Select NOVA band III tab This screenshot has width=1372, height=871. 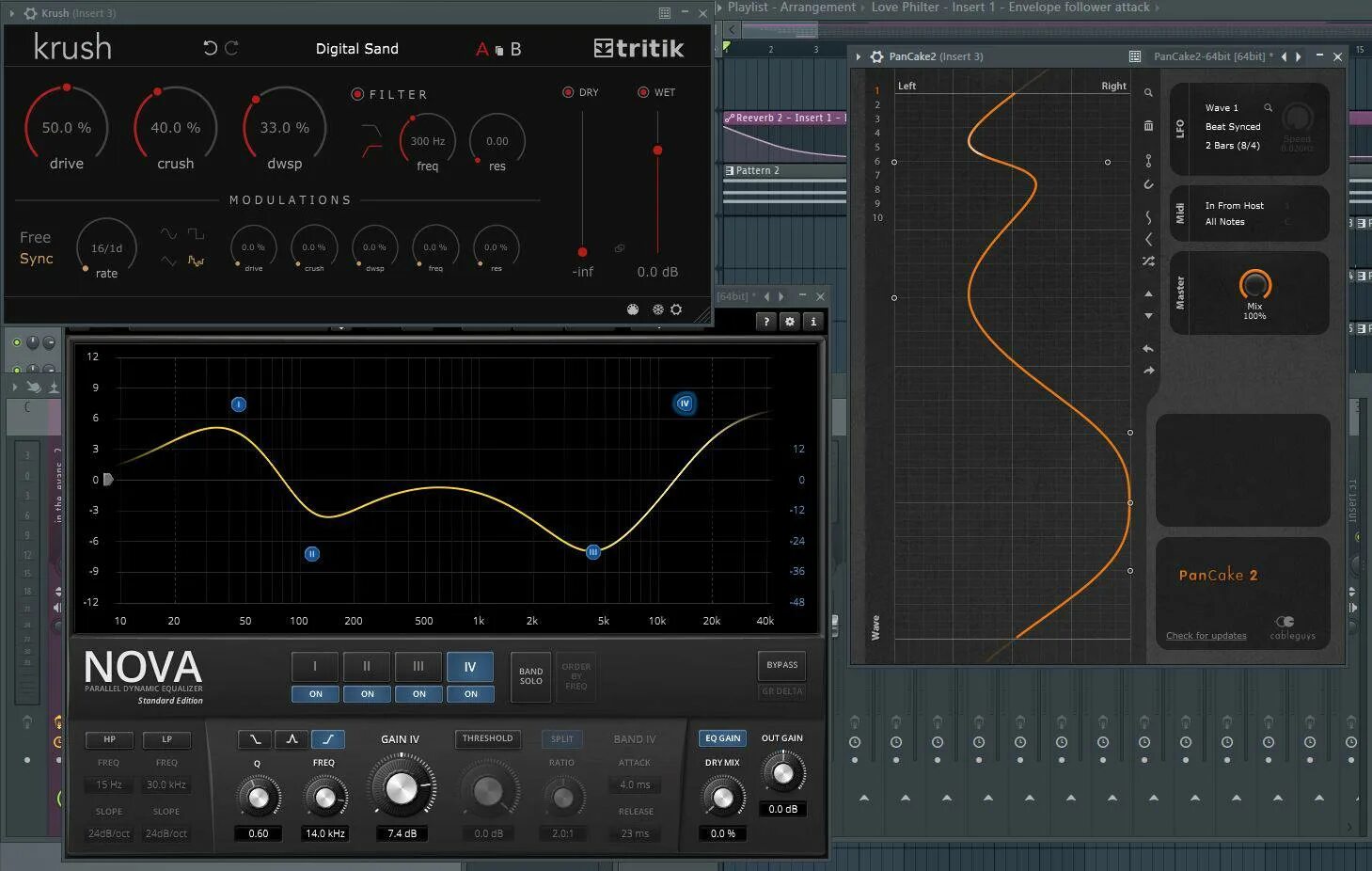click(418, 667)
